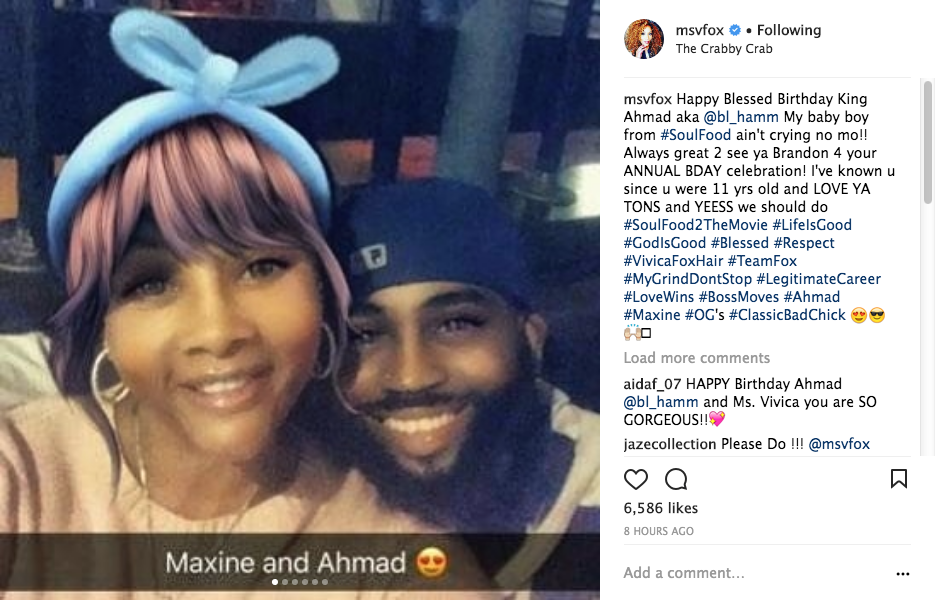Expand Load more comments
This screenshot has height=600, width=935.
696,358
